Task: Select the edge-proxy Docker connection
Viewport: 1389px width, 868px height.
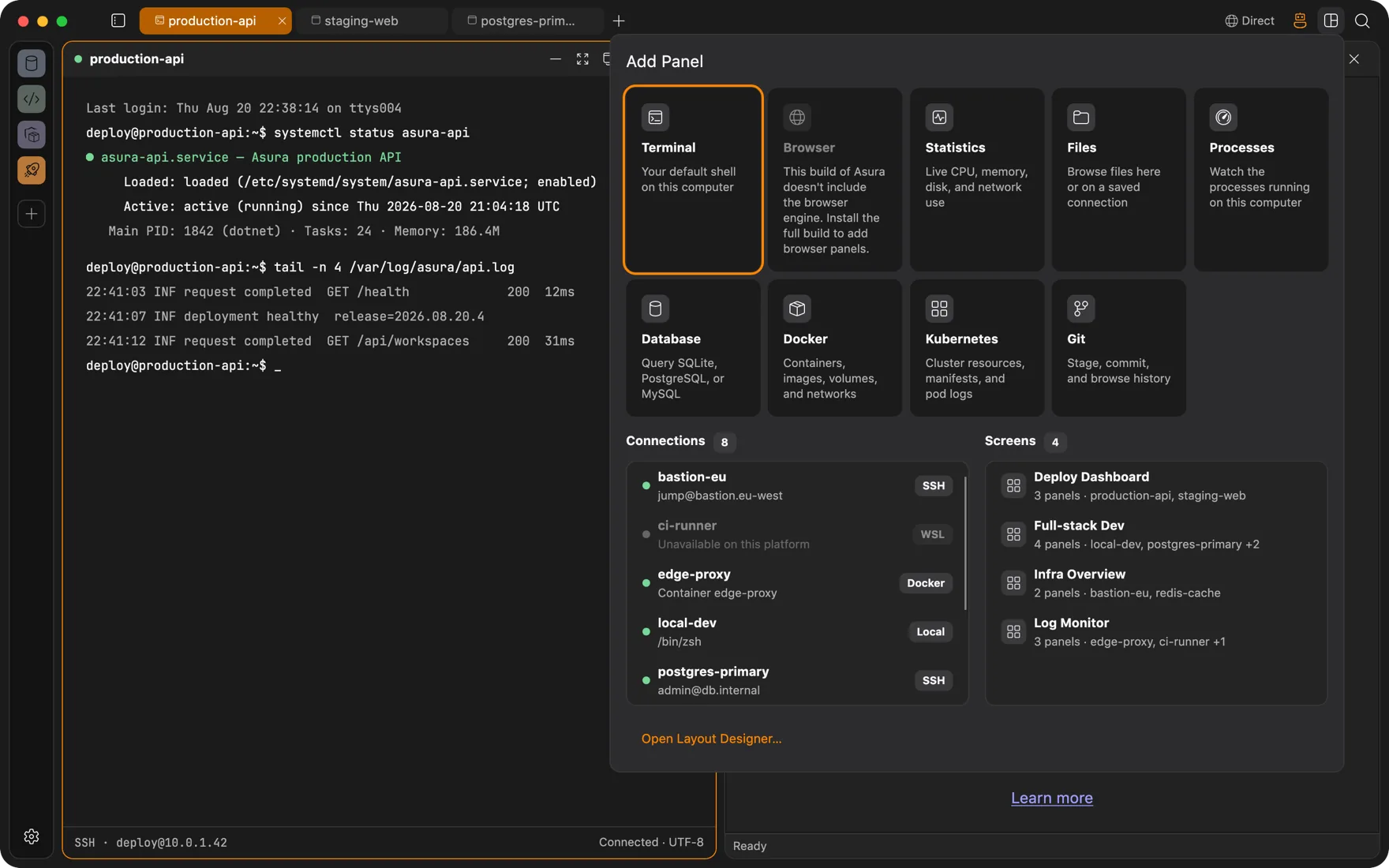Action: pos(797,583)
